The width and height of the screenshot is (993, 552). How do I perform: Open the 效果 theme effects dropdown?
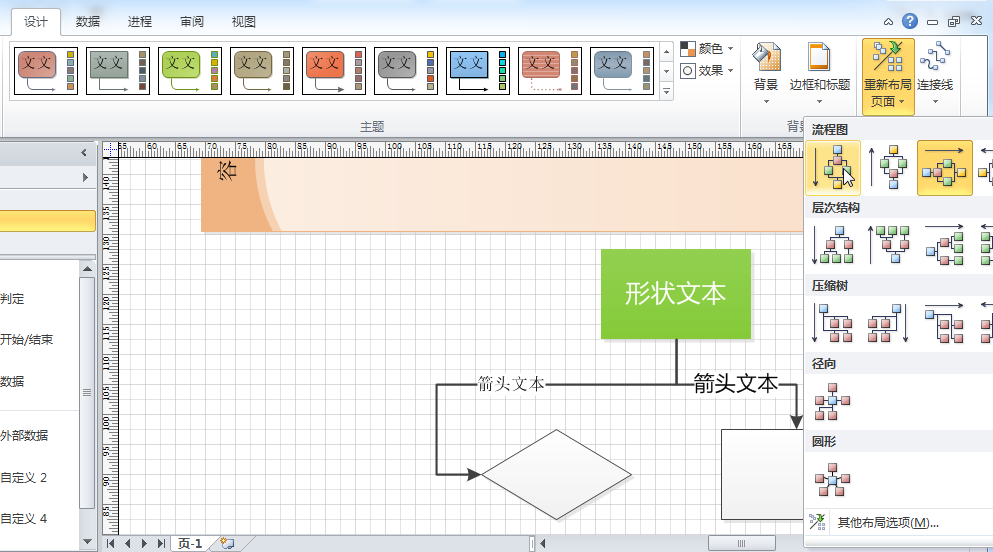pos(707,71)
